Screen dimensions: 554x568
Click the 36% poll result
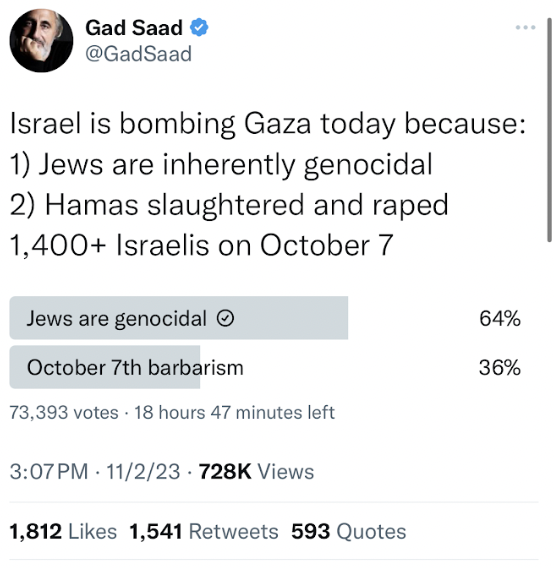(x=500, y=367)
